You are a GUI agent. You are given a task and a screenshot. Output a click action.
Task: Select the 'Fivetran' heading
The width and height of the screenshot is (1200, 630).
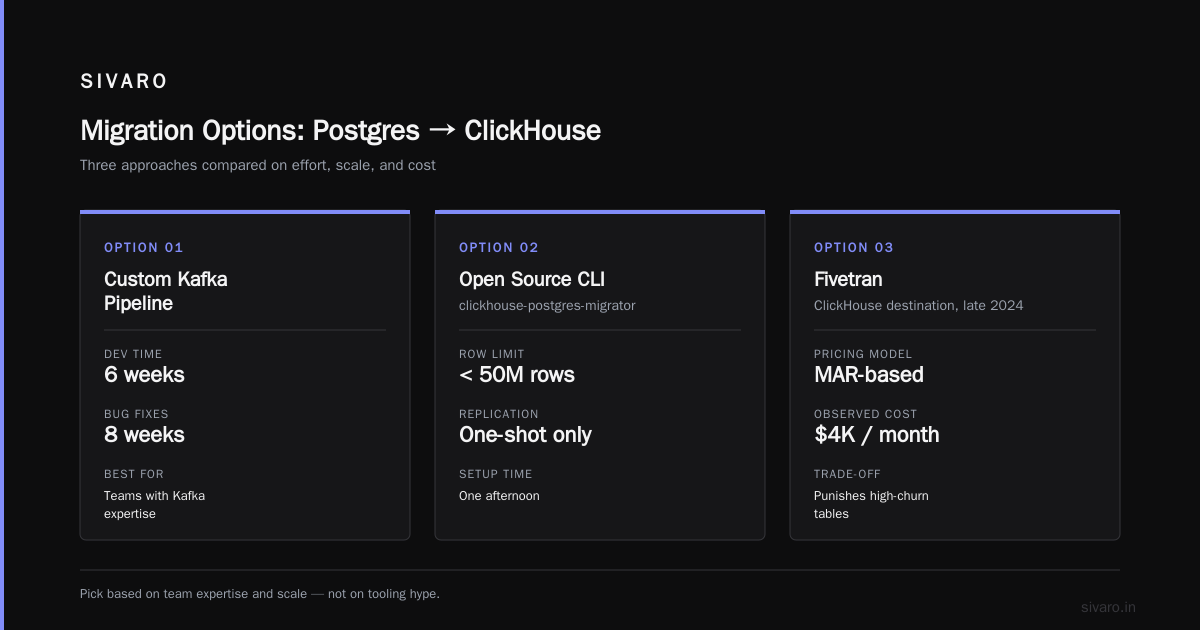848,279
